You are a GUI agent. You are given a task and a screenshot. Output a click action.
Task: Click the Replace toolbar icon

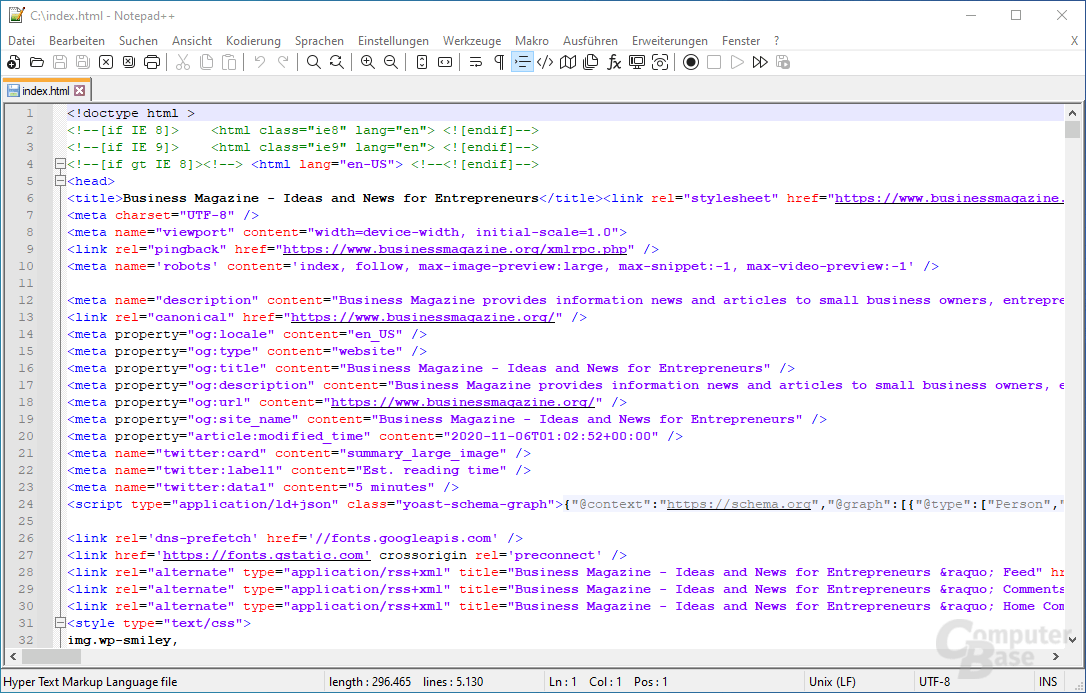pyautogui.click(x=334, y=62)
